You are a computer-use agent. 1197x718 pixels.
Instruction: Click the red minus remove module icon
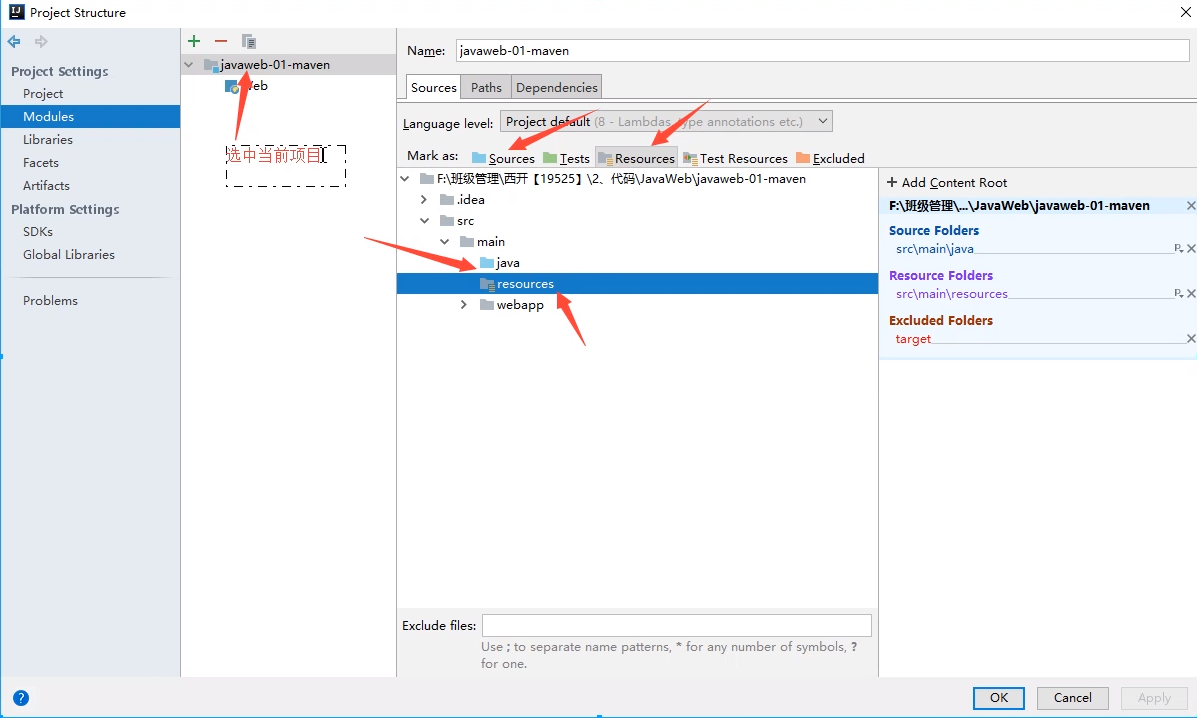pyautogui.click(x=221, y=41)
